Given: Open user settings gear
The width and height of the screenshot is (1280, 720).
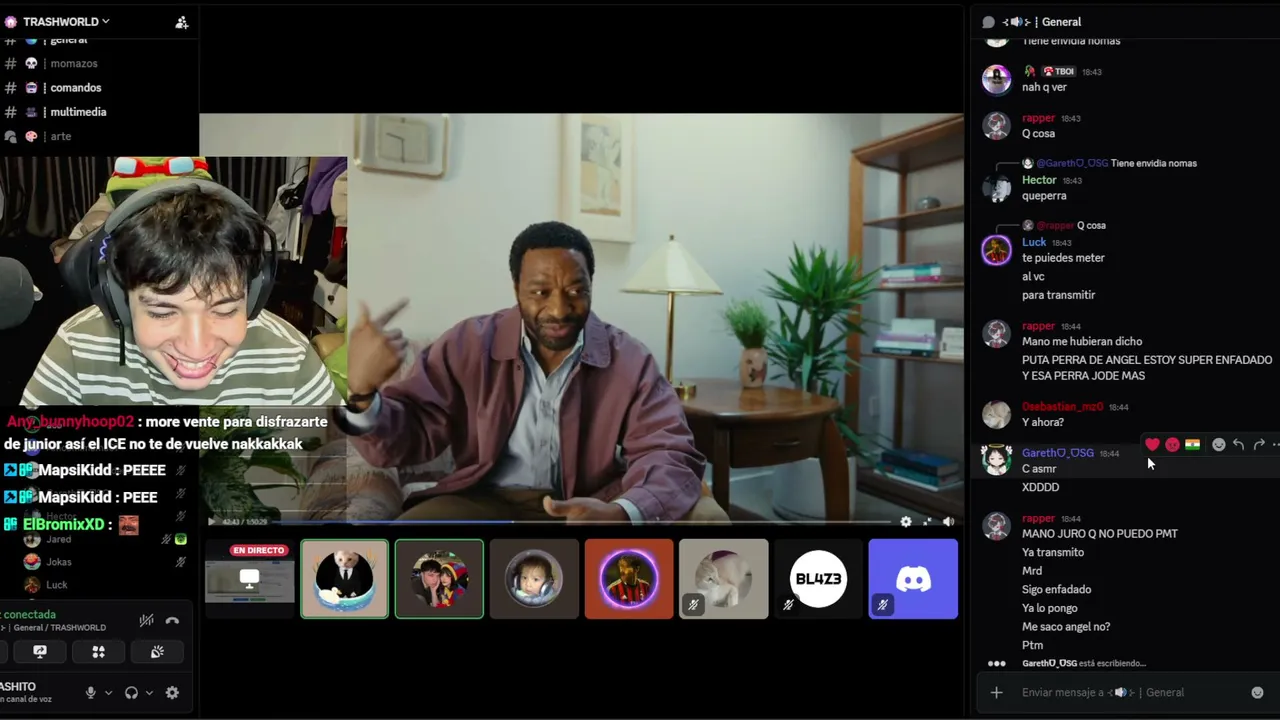Looking at the screenshot, I should point(172,693).
